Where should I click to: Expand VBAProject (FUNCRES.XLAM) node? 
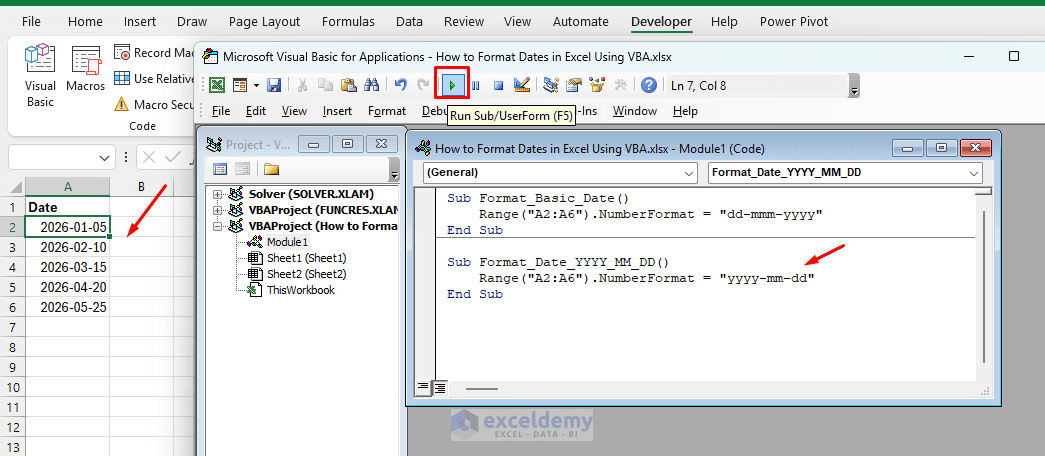coord(217,210)
